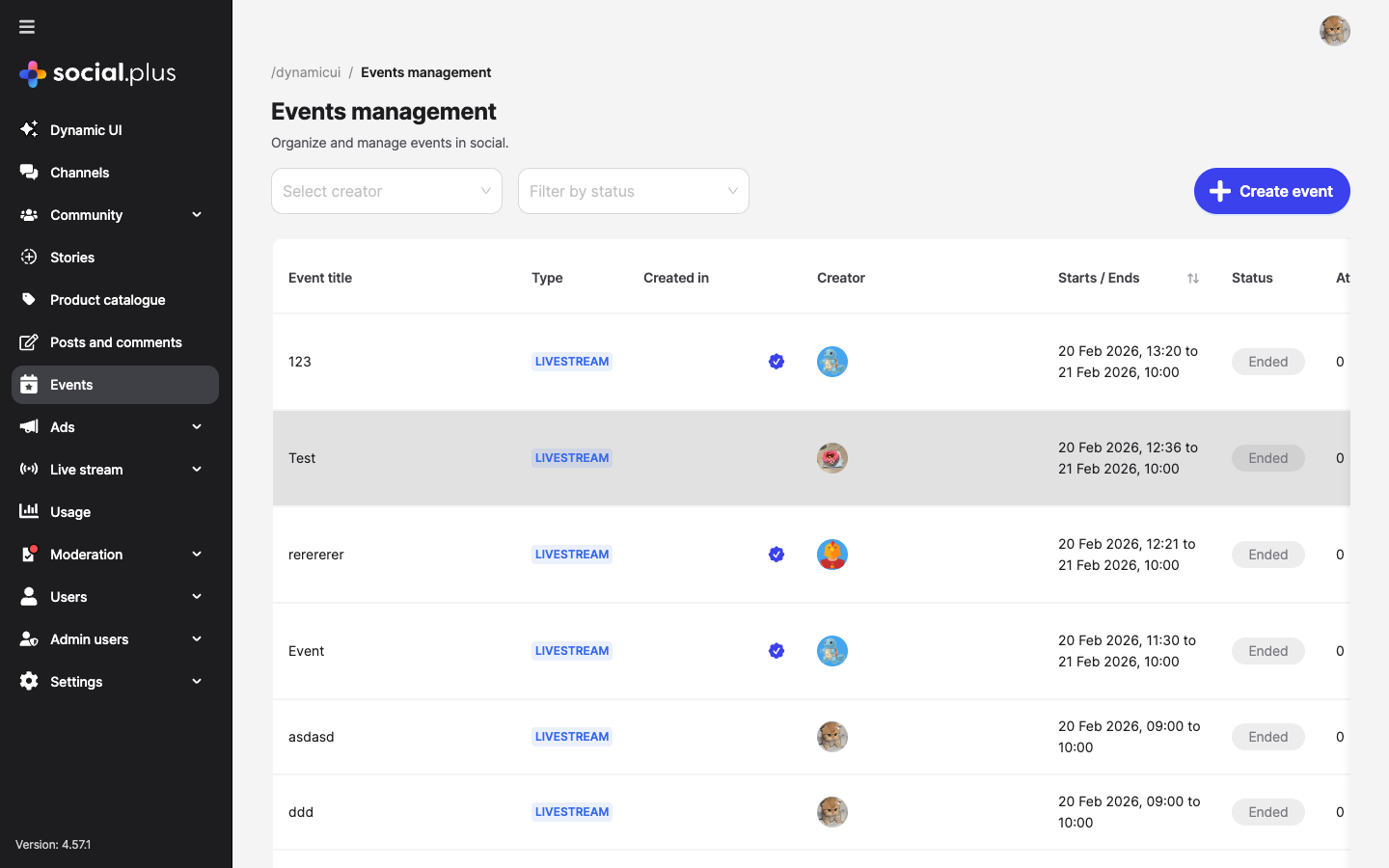The height and width of the screenshot is (868, 1389).
Task: Open the Dynamic UI section
Action: tap(86, 129)
